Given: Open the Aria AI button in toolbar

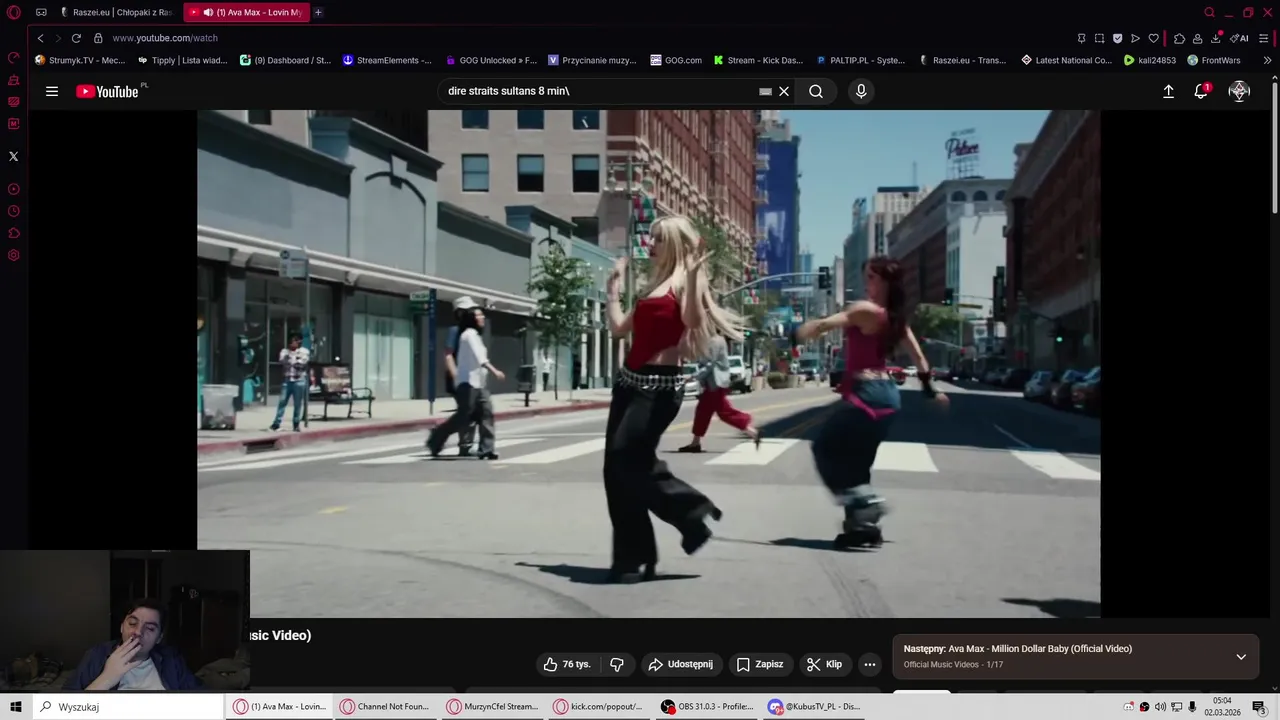Looking at the screenshot, I should (x=1239, y=38).
